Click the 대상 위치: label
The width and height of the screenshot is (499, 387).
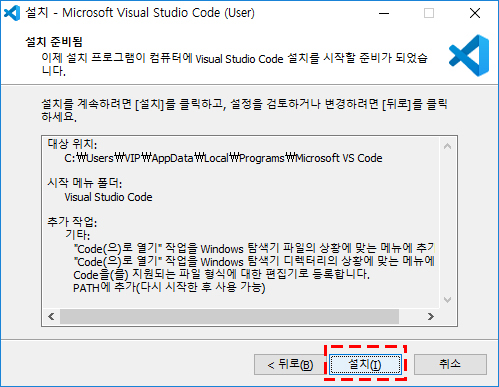coord(72,144)
